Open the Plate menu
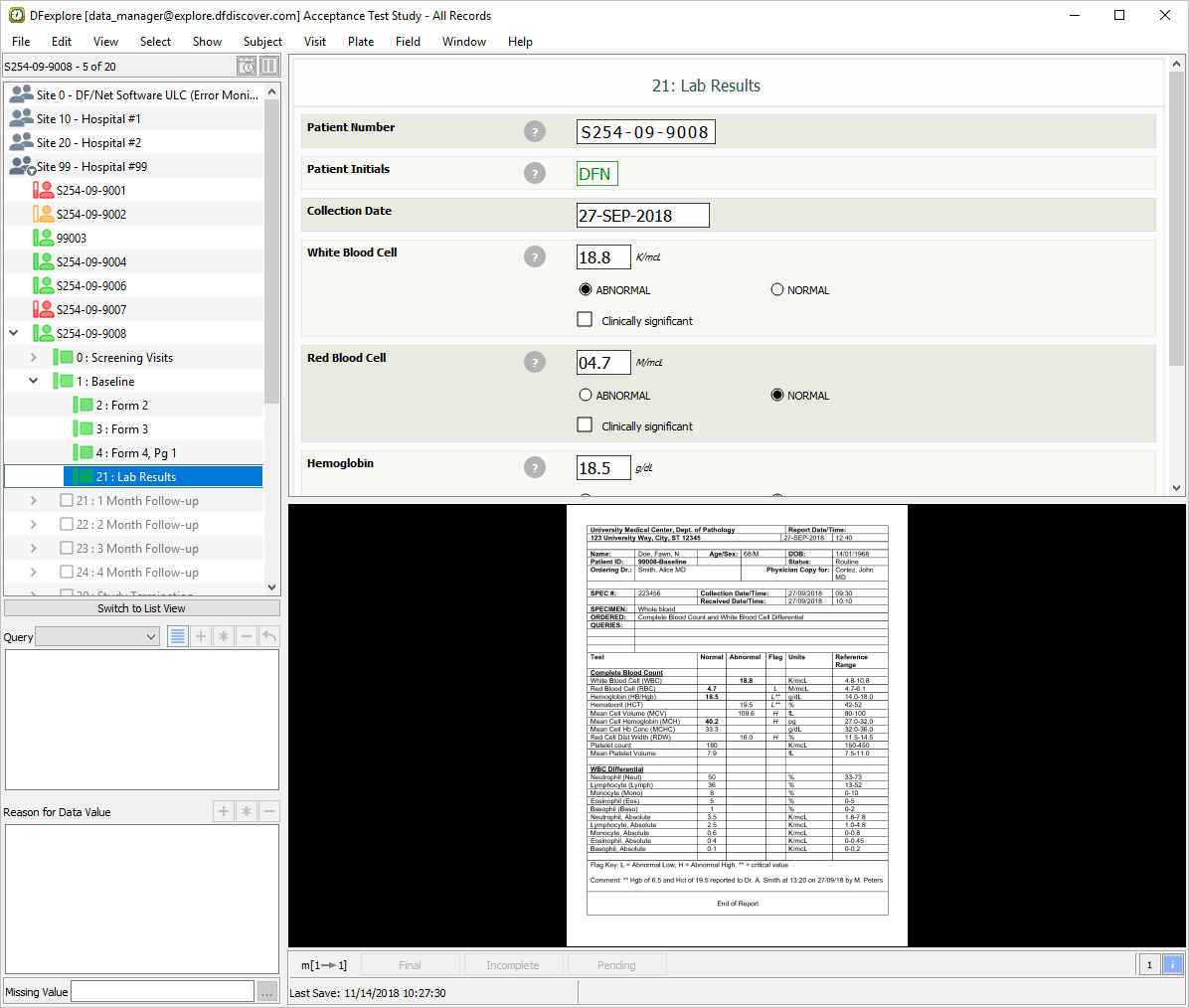The height and width of the screenshot is (1008, 1189). (x=361, y=42)
